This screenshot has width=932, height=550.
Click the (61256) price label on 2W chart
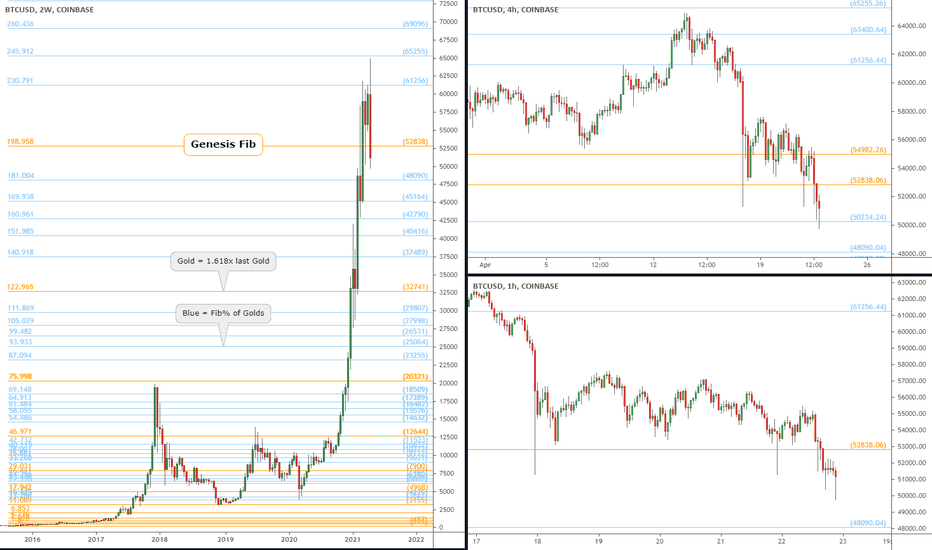pos(415,80)
